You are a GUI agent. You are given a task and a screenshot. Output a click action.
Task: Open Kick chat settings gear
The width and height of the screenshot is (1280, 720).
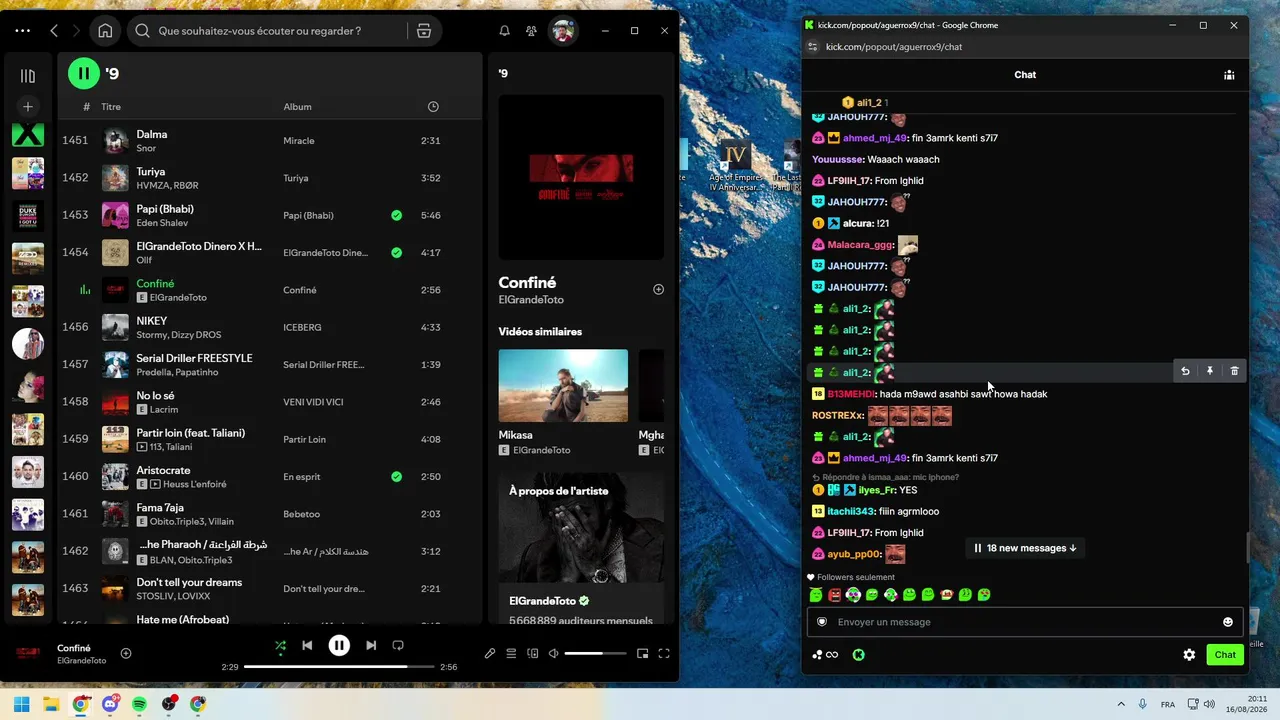pyautogui.click(x=1189, y=655)
